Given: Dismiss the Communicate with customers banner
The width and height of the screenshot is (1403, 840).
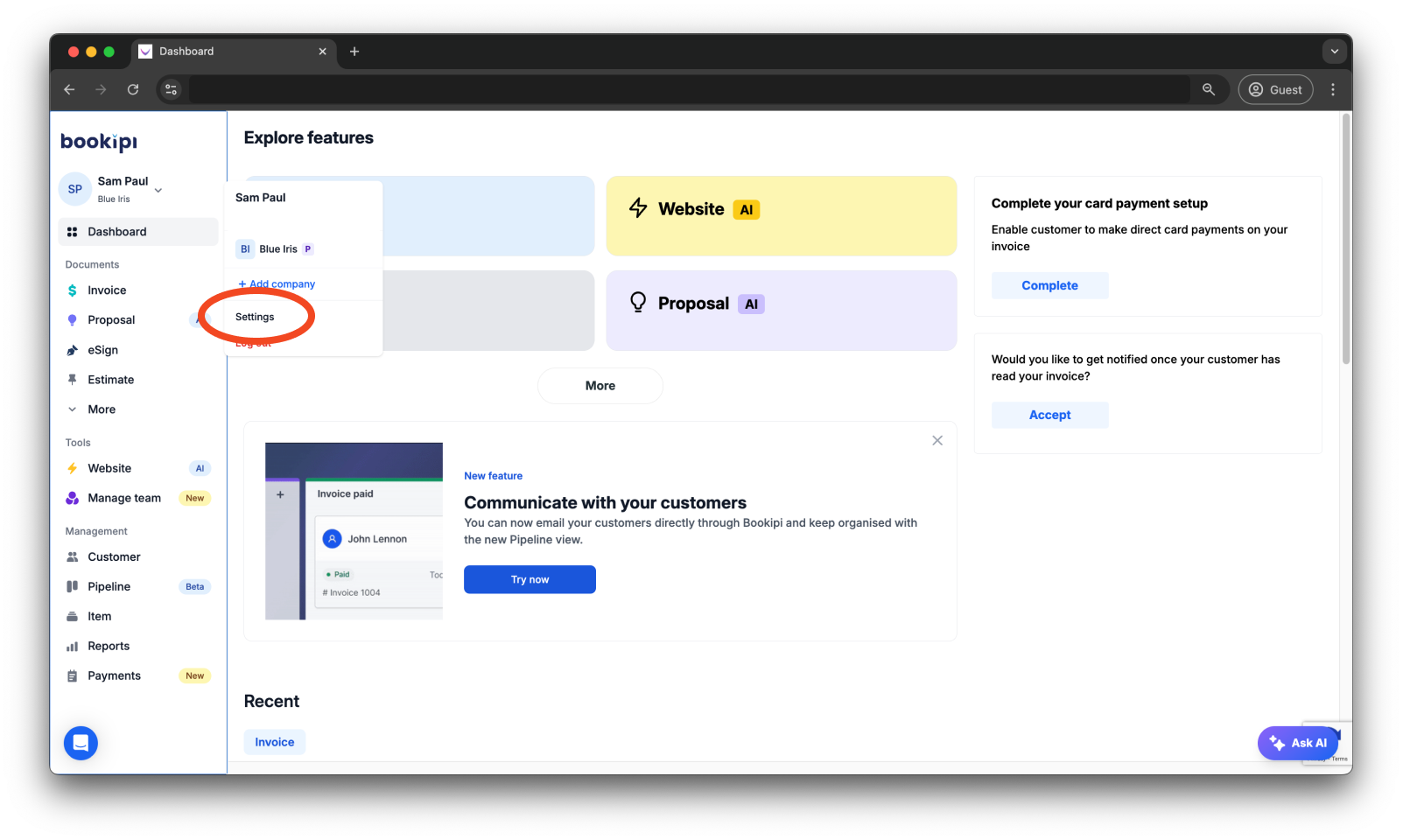Looking at the screenshot, I should (x=937, y=440).
